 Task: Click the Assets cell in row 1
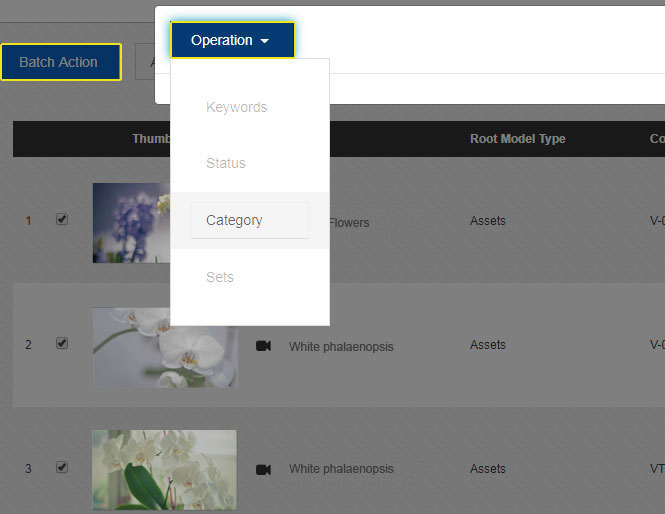(x=488, y=221)
